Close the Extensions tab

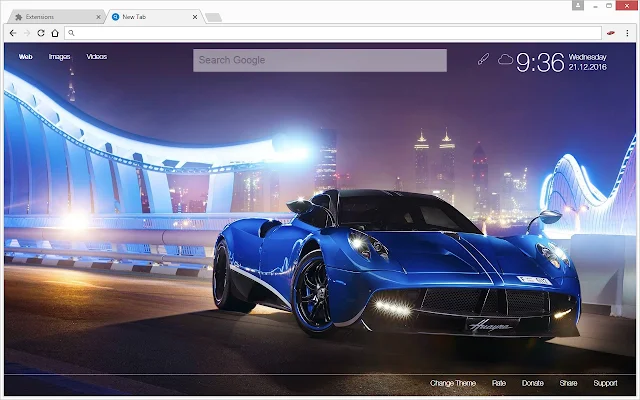[x=98, y=17]
